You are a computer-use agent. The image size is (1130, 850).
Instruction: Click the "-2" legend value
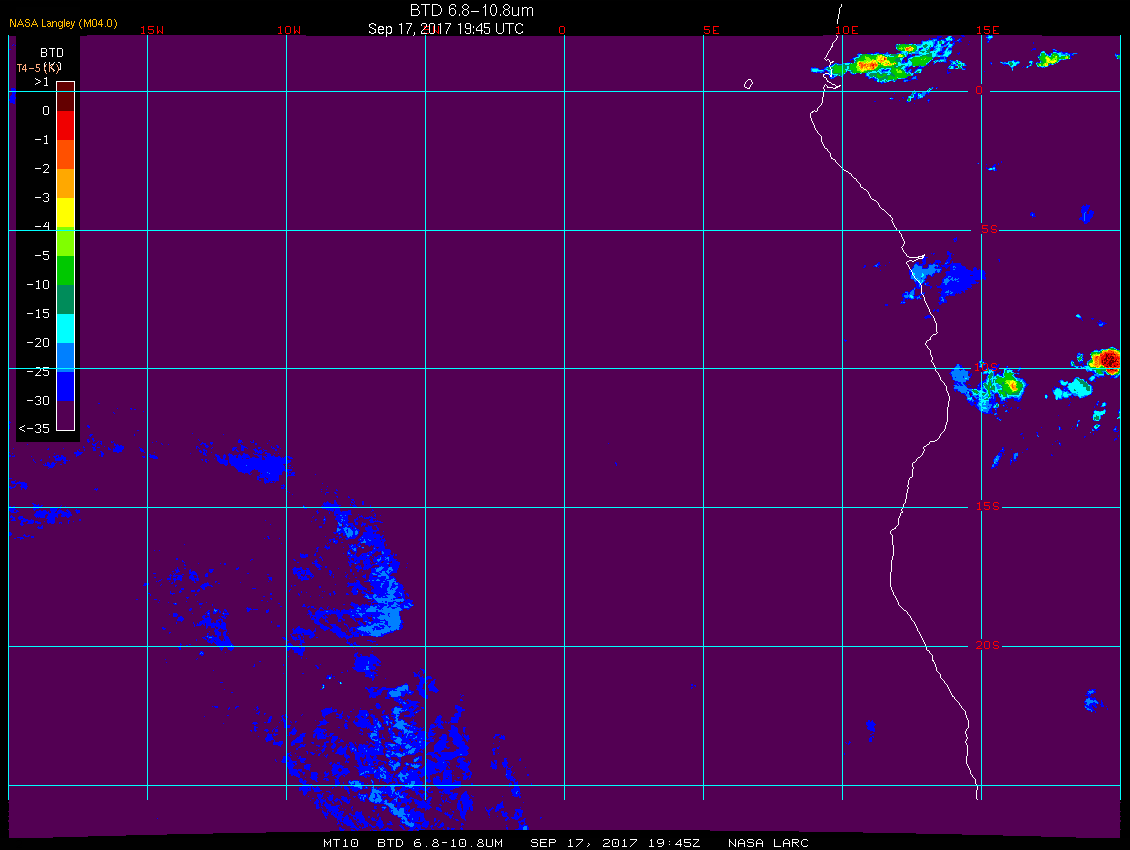pos(42,168)
